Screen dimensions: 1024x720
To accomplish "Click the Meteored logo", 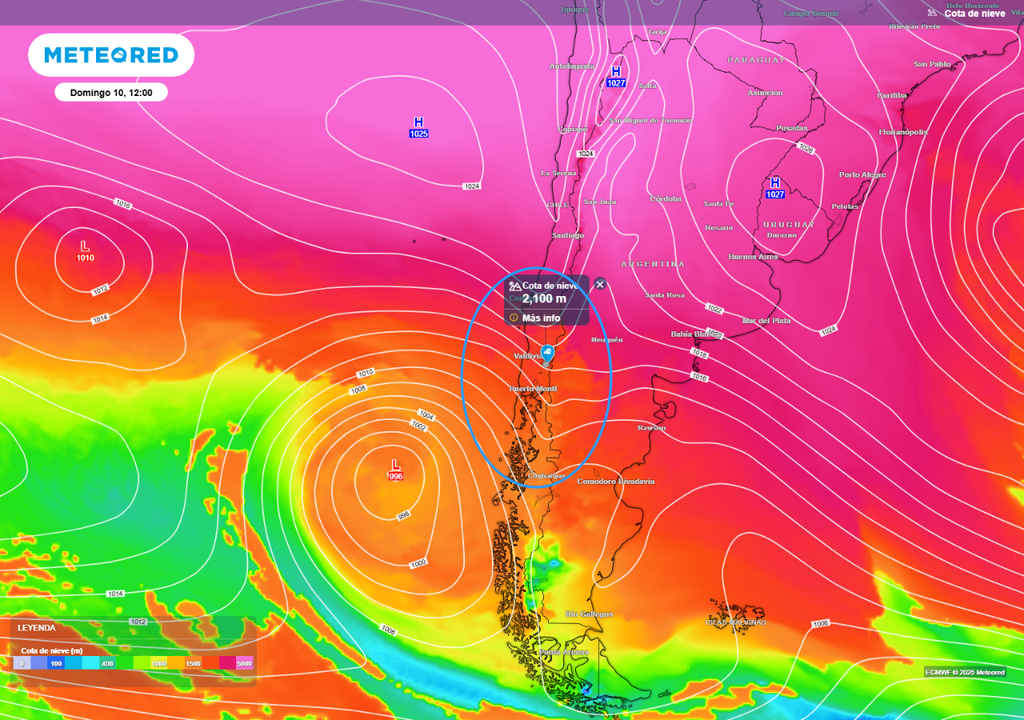I will coord(111,55).
